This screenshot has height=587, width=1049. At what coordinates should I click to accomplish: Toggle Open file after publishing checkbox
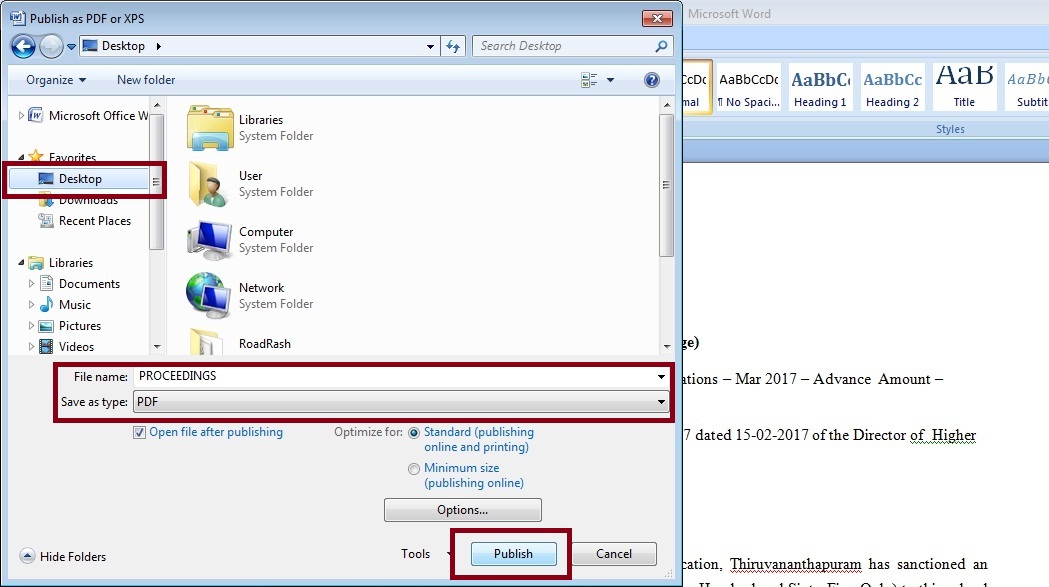coord(139,432)
